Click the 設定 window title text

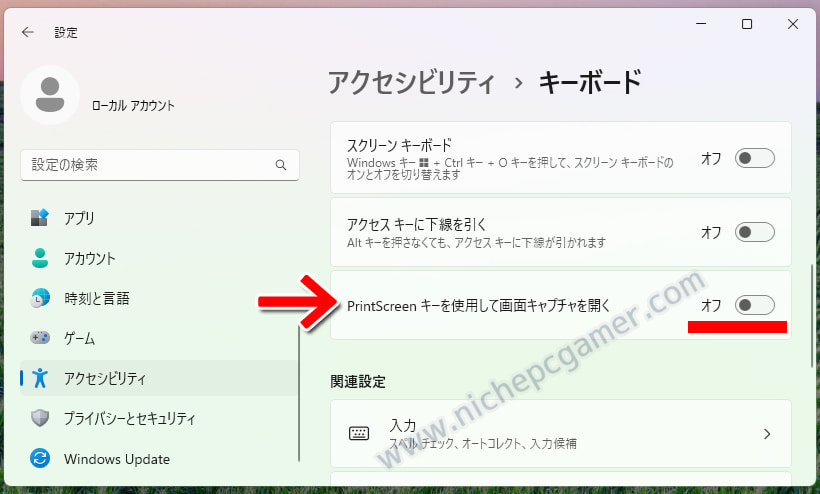pyautogui.click(x=66, y=33)
